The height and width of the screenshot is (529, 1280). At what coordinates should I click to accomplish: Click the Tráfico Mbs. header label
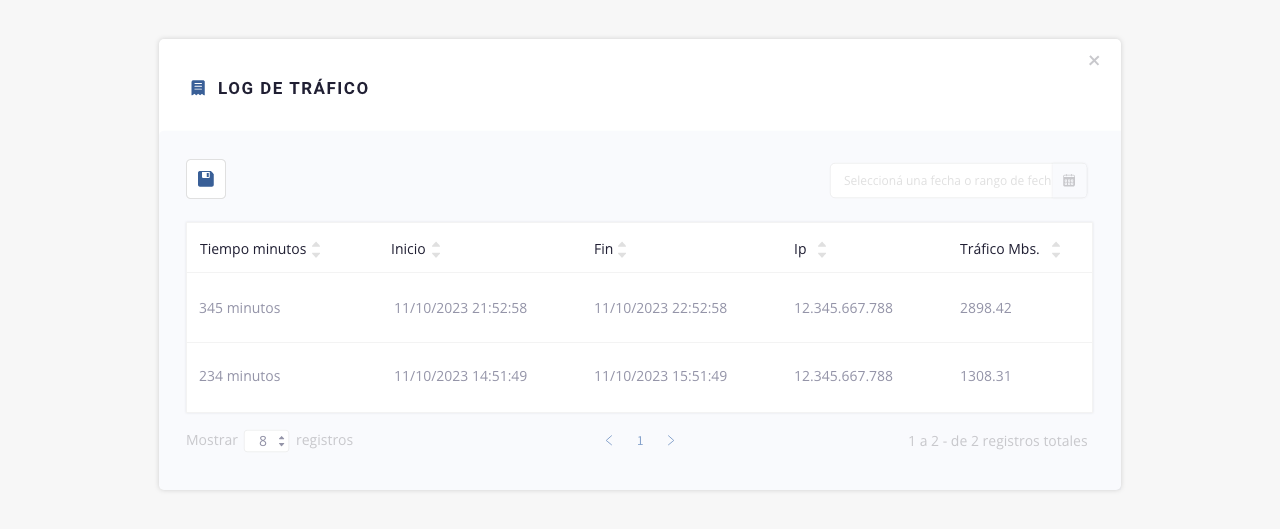click(999, 249)
